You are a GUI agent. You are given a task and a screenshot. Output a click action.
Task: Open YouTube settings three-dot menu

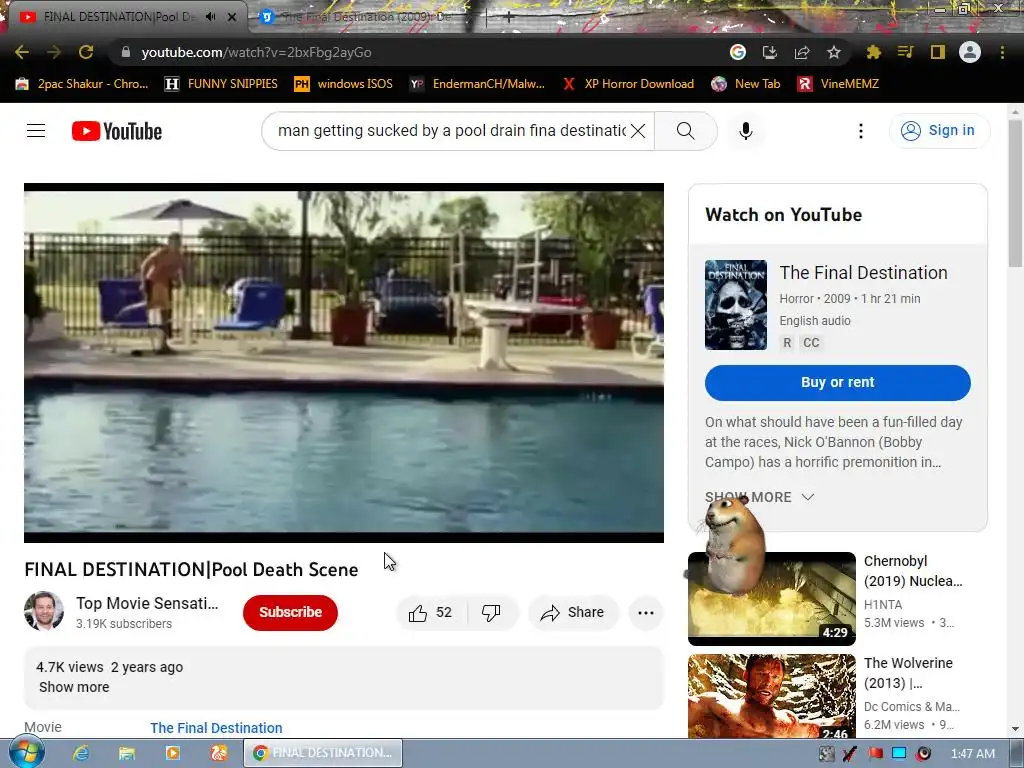(x=861, y=131)
